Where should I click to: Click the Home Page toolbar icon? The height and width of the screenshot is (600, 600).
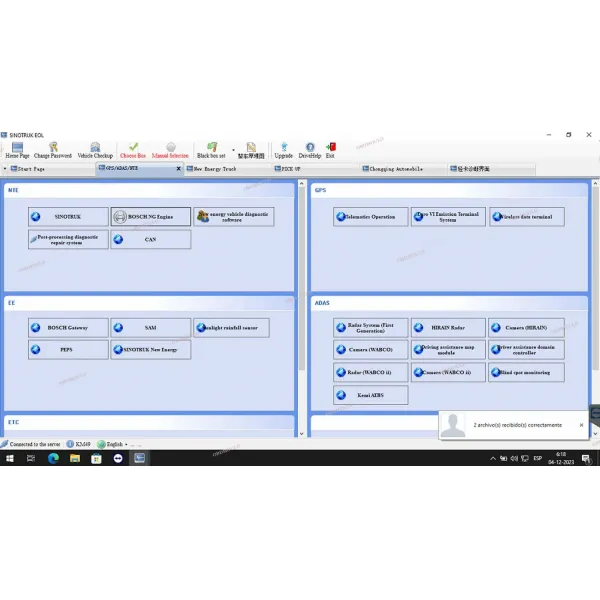point(17,148)
